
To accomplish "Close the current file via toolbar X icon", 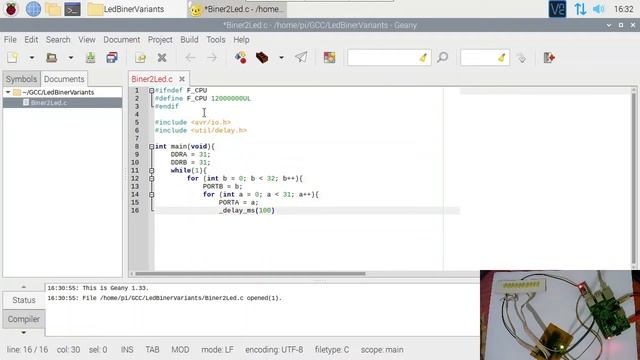I will click(x=162, y=58).
